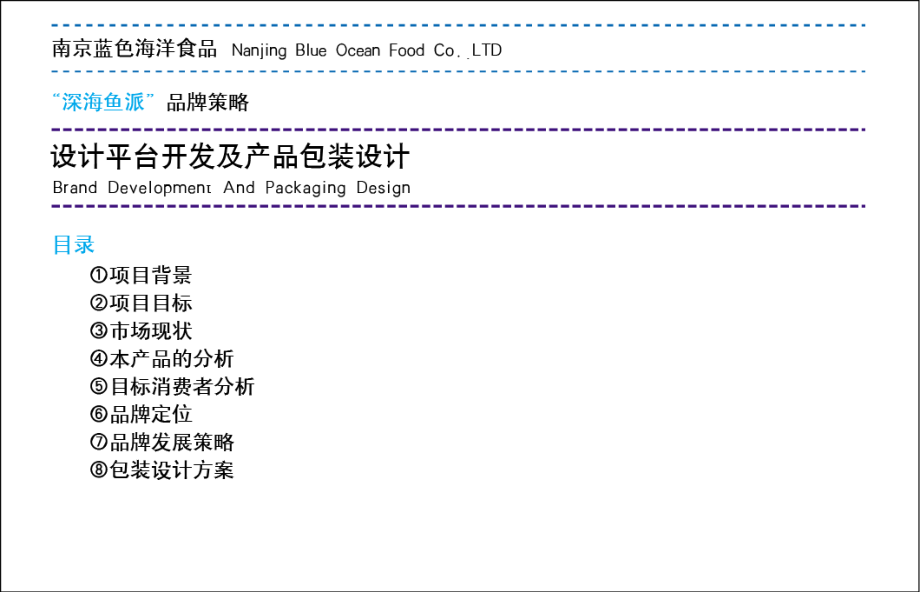Click list item ①项目背景
The height and width of the screenshot is (592, 920).
[x=142, y=275]
